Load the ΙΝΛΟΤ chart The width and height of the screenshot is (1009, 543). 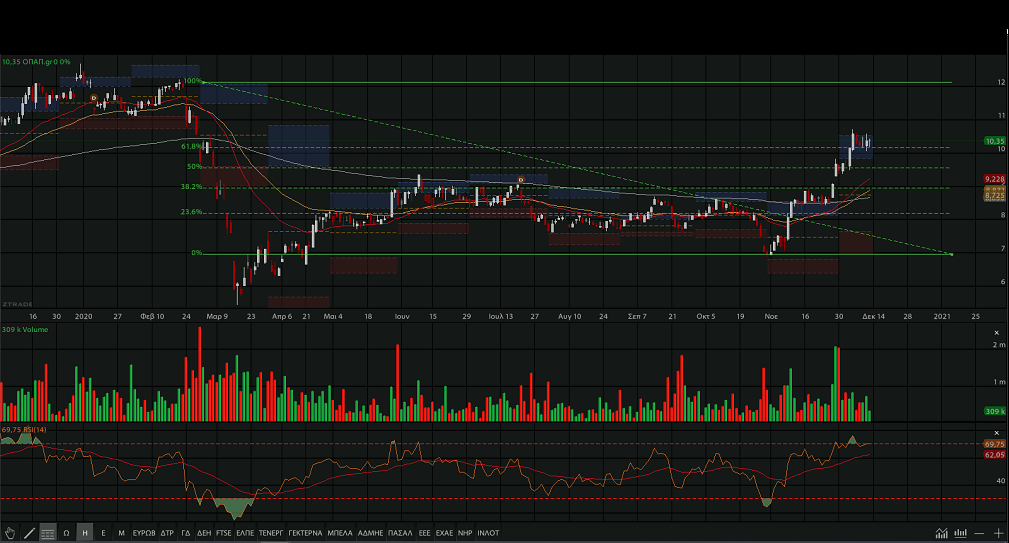489,533
